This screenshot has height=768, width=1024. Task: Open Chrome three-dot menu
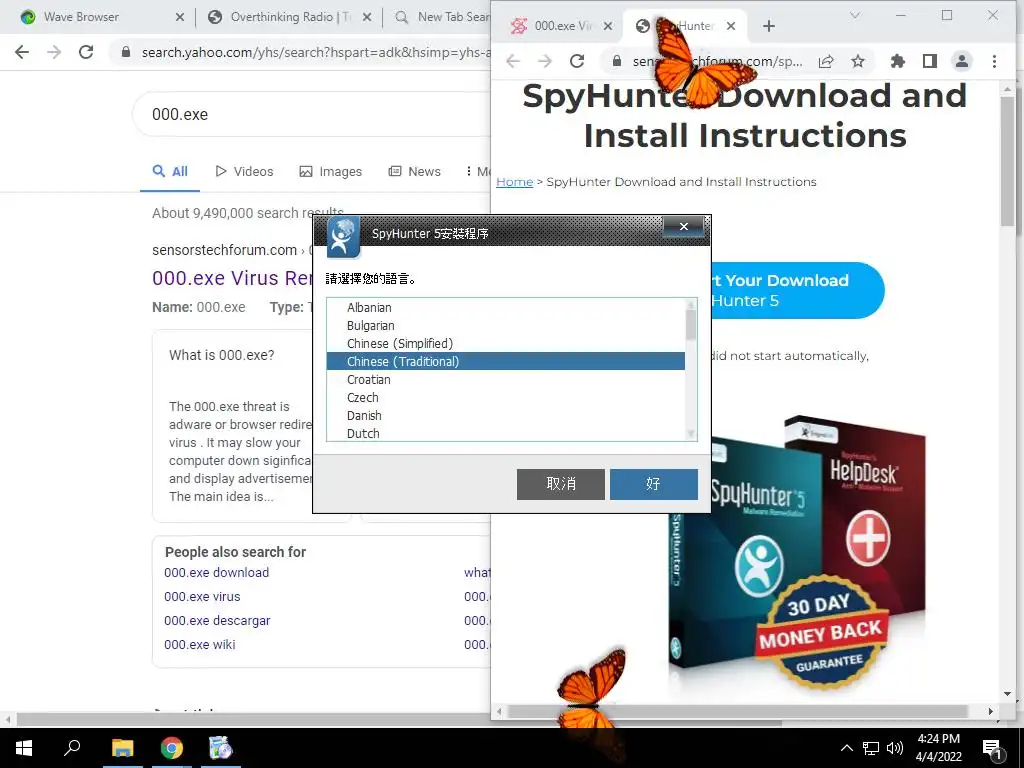click(x=994, y=61)
